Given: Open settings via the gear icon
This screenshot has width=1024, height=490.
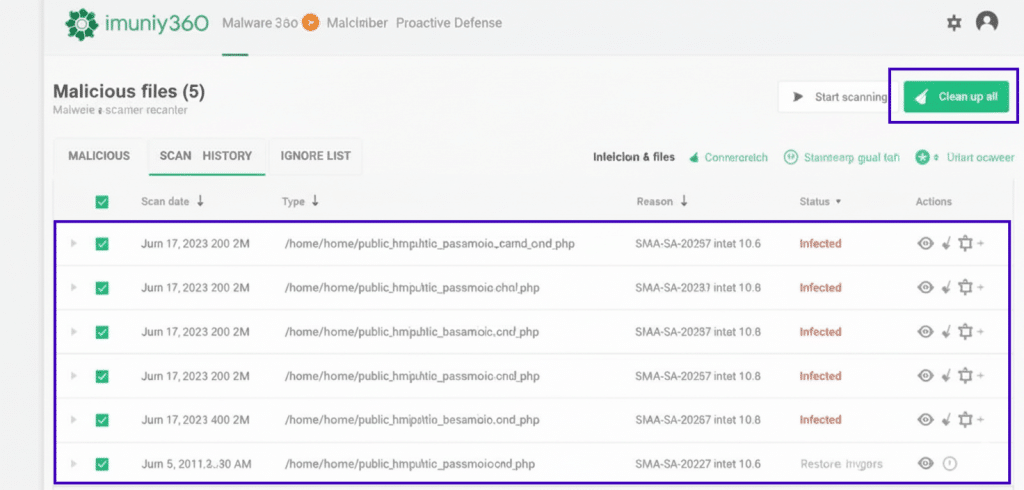Looking at the screenshot, I should (x=953, y=23).
